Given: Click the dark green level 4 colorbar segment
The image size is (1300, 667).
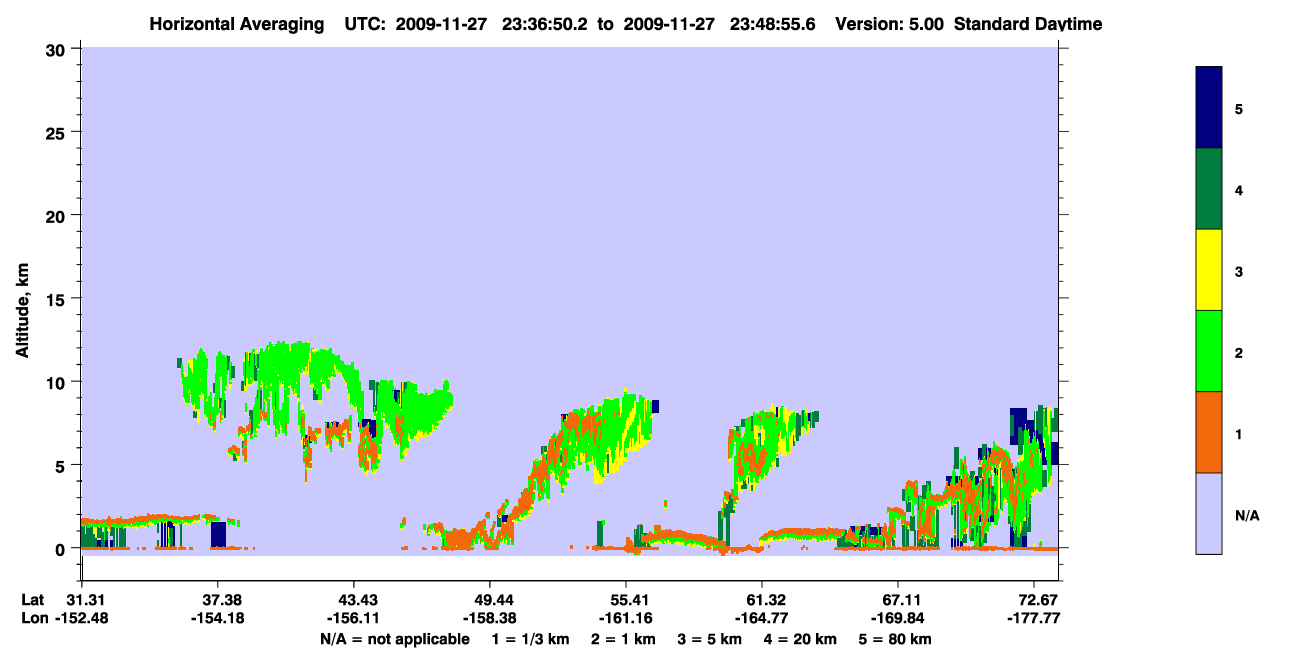Looking at the screenshot, I should coord(1209,189).
